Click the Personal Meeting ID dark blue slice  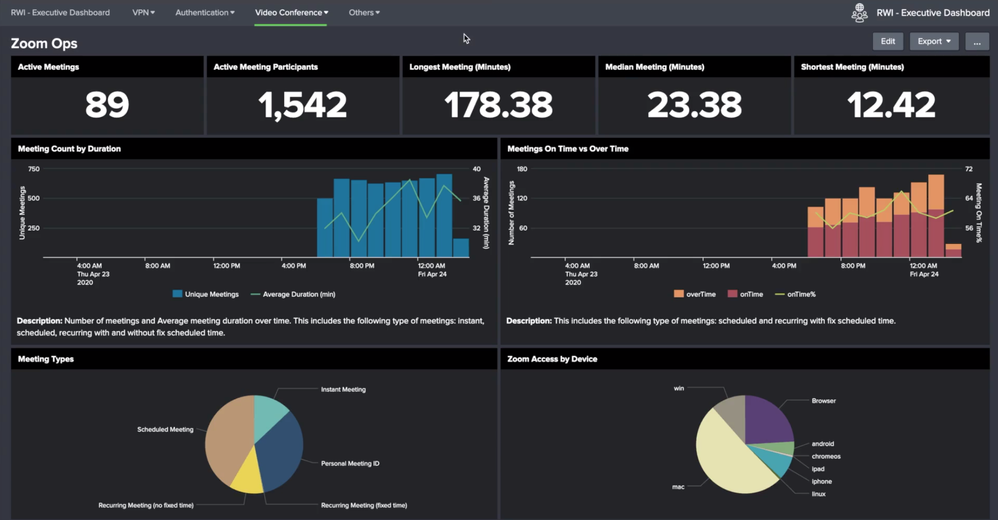(x=280, y=452)
